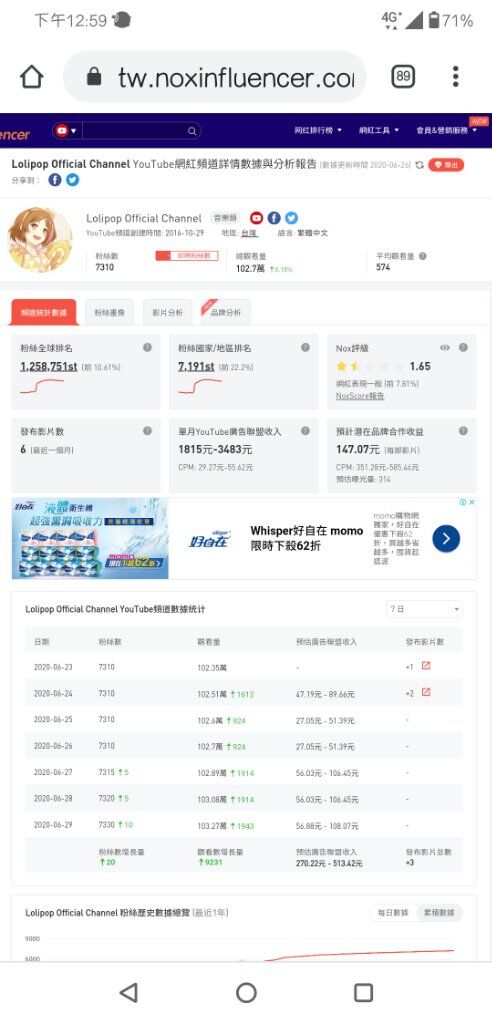Switch to the 影片分析 tab
Screen dimensions: 492x1024
[167, 313]
